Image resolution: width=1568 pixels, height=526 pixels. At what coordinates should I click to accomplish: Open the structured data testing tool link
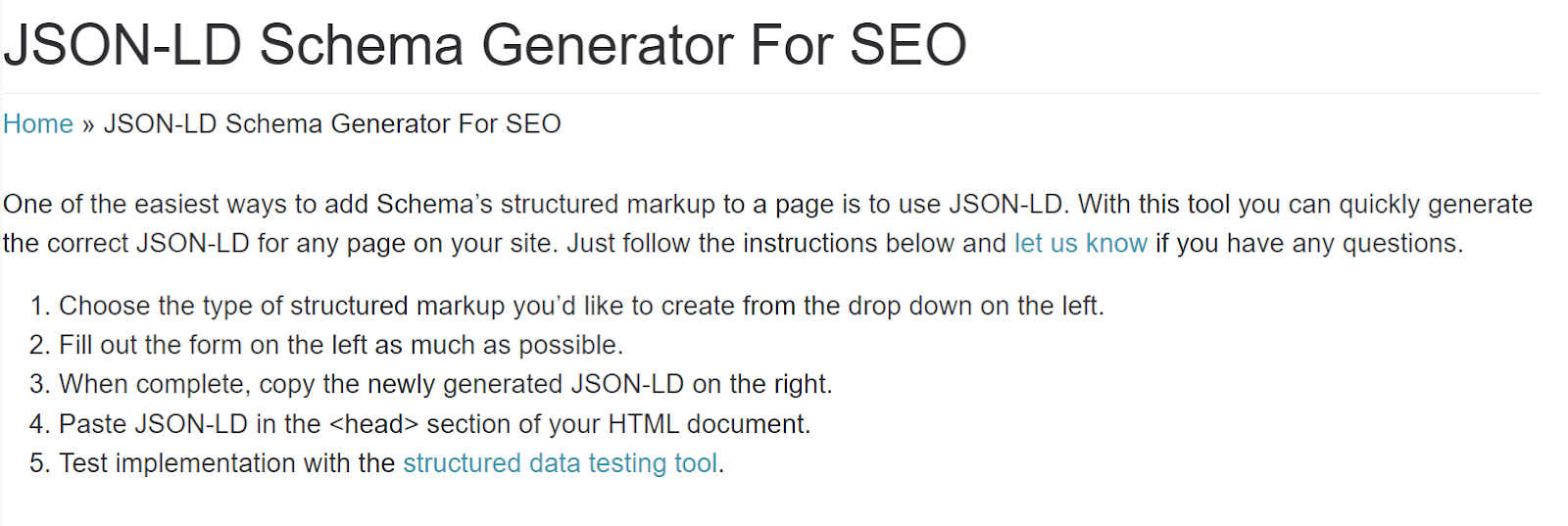pyautogui.click(x=560, y=462)
